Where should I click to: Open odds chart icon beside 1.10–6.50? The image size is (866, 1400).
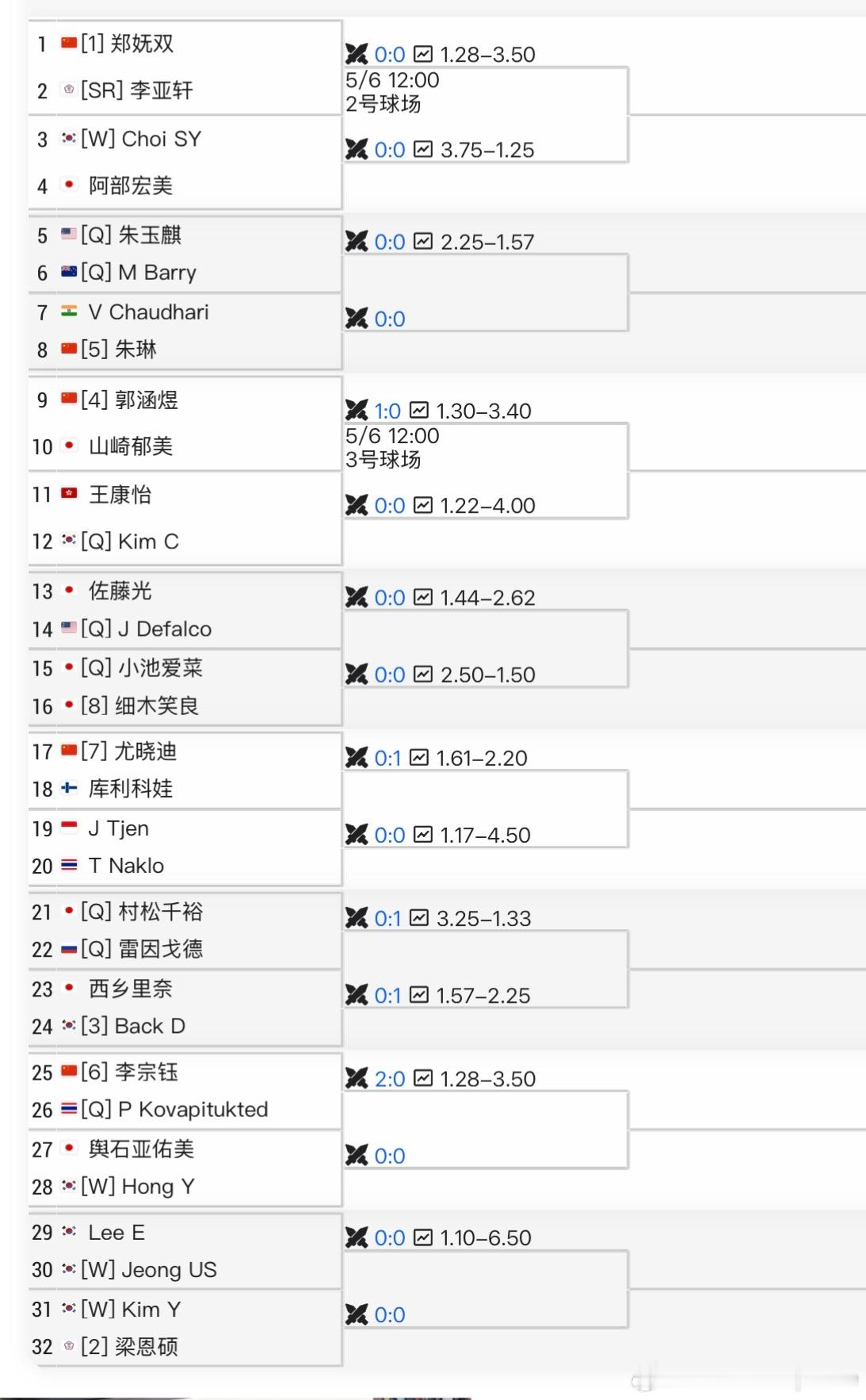tap(423, 1237)
